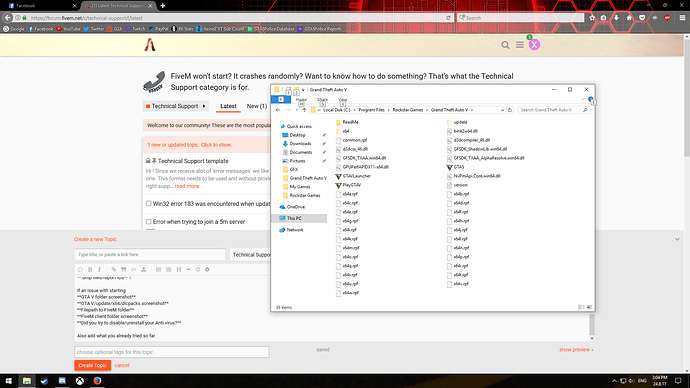The image size is (690, 388).
Task: Click the Explorer up-directory arrow
Action: pos(304,110)
